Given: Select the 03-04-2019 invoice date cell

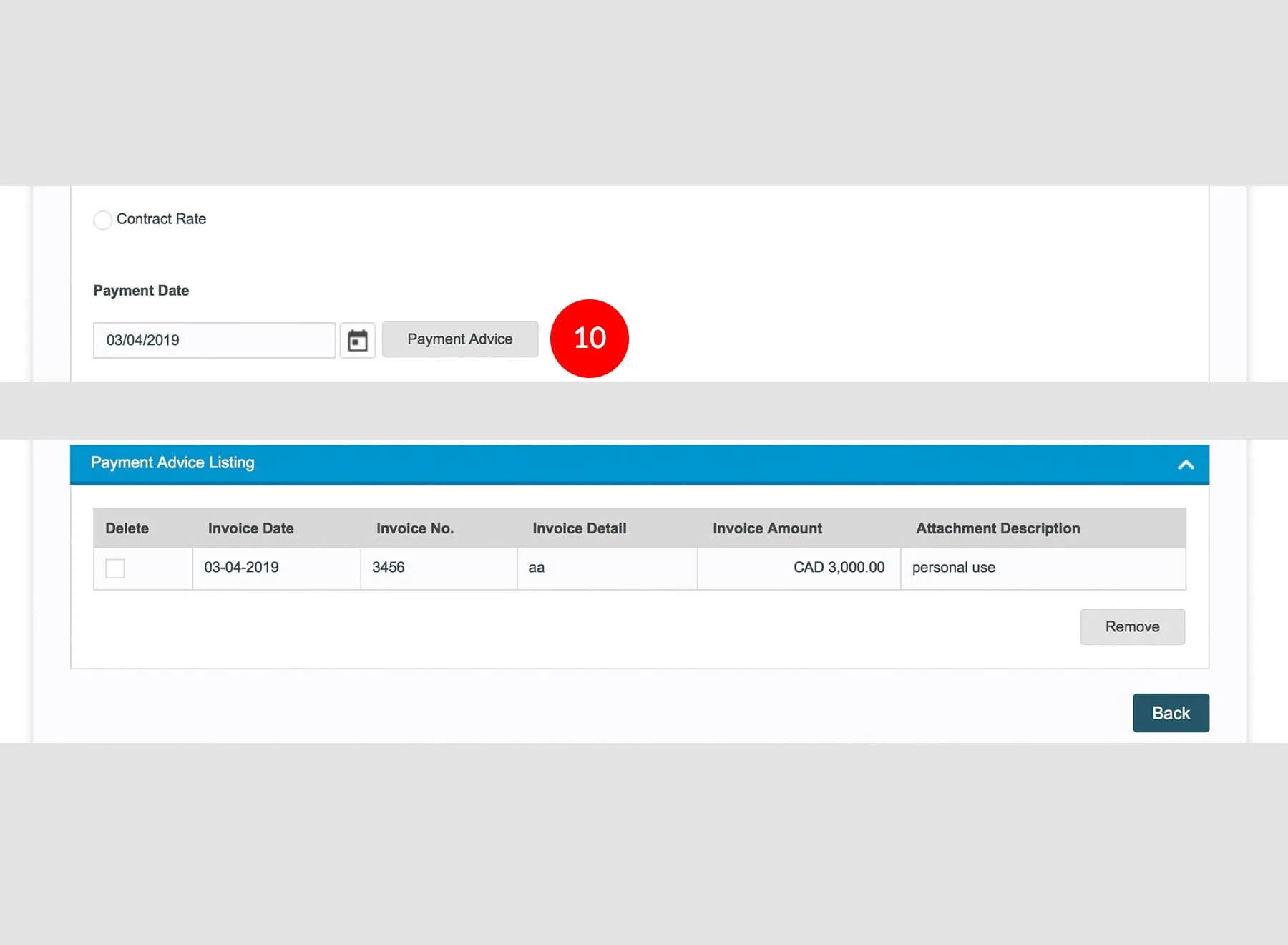Looking at the screenshot, I should [242, 568].
